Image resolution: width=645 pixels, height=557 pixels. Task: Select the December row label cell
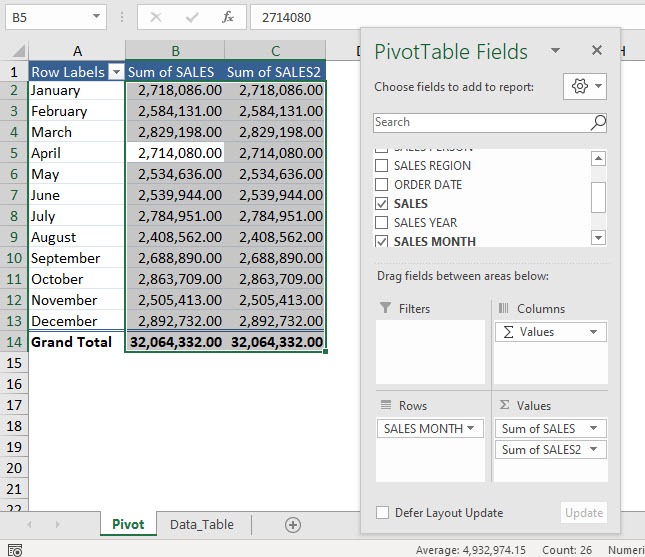(x=77, y=321)
